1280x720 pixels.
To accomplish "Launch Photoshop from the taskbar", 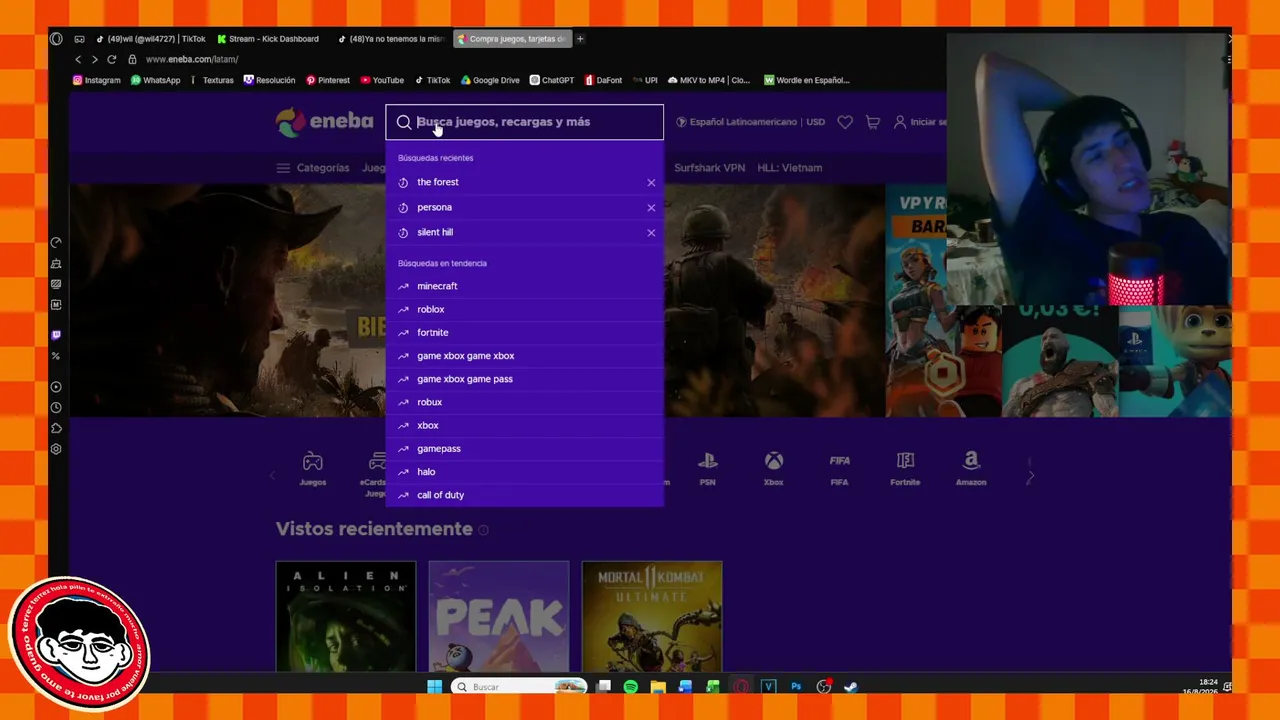I will (796, 687).
